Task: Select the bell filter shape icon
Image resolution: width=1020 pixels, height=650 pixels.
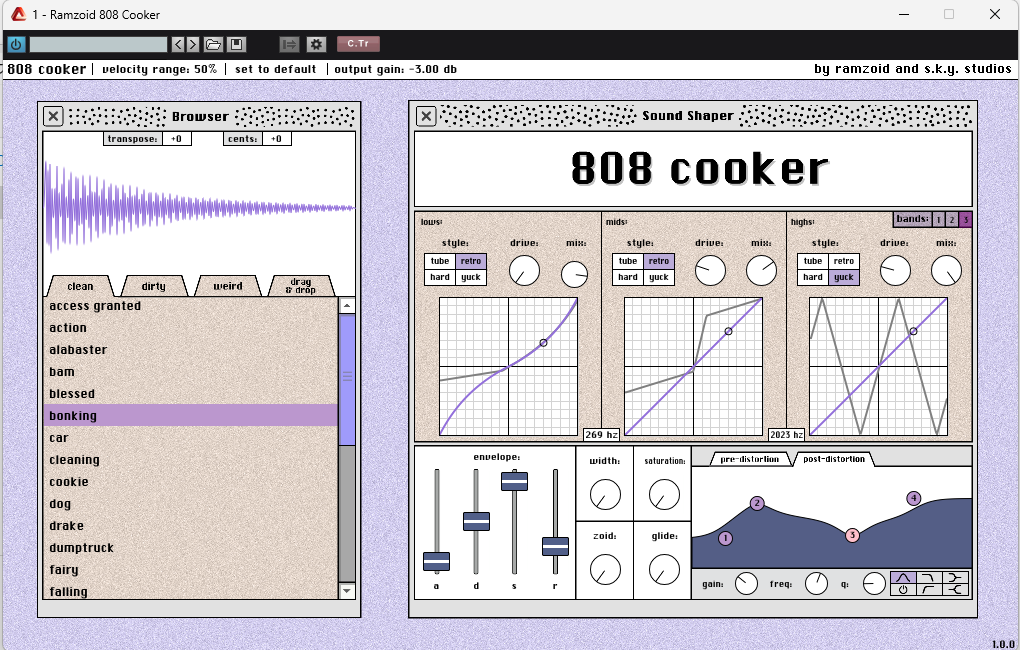Action: click(903, 578)
